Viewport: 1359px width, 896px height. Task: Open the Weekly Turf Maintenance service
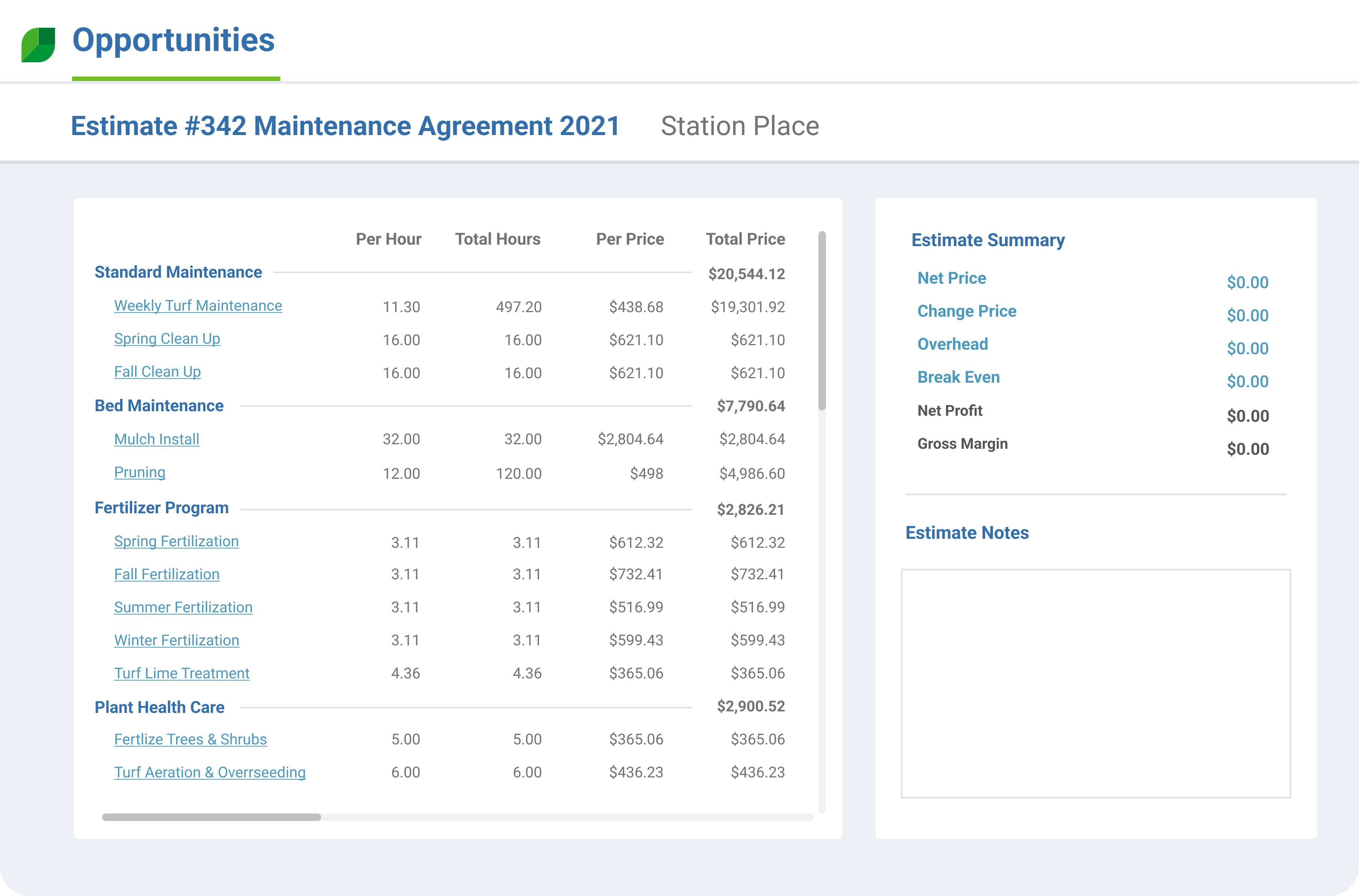point(198,306)
